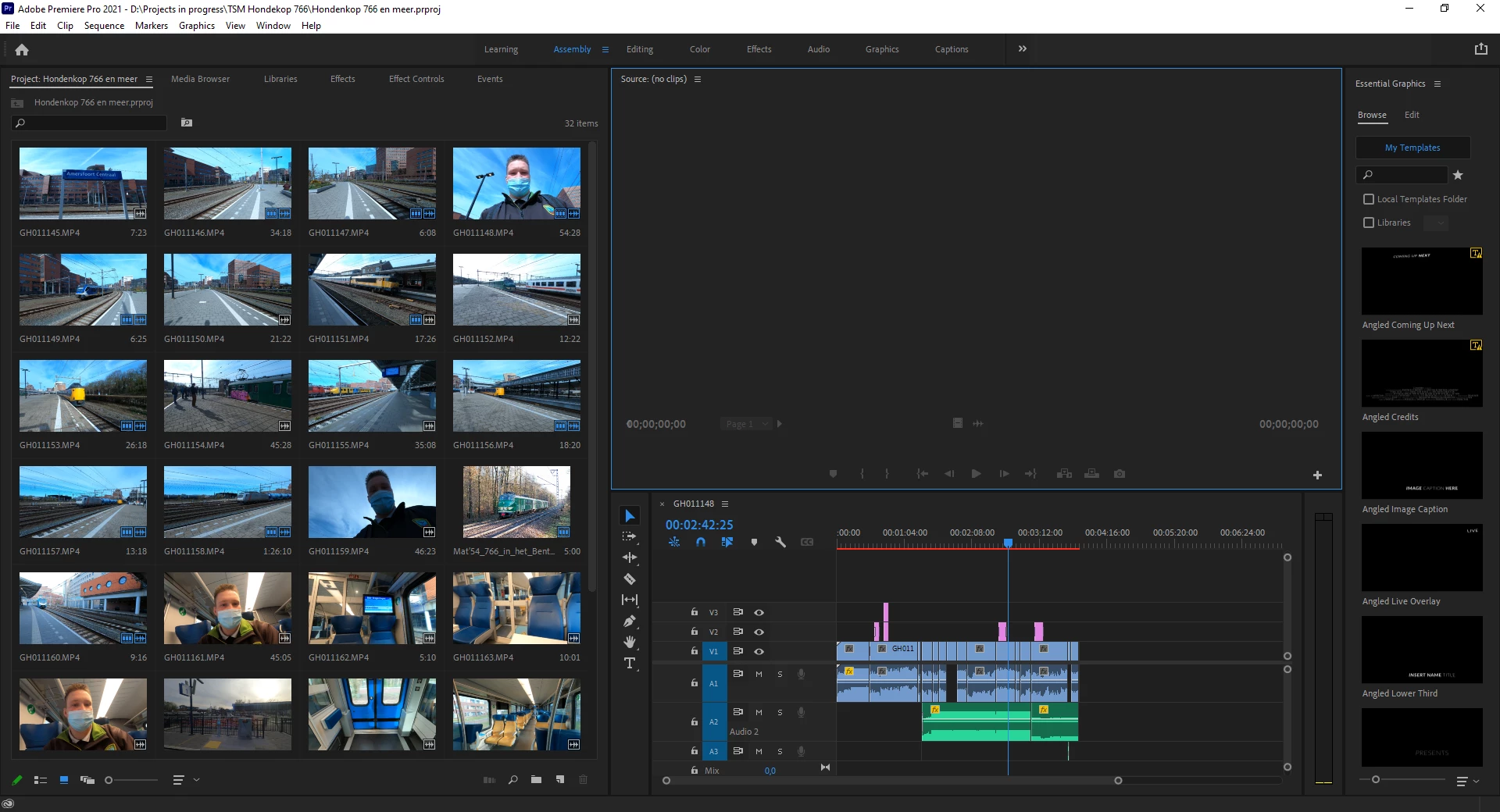Click the Project panel search field
The width and height of the screenshot is (1500, 812).
89,123
